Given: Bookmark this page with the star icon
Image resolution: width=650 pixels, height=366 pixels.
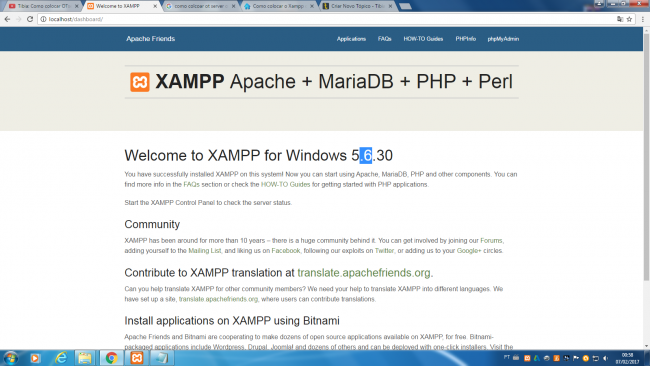Looking at the screenshot, I should click(629, 19).
